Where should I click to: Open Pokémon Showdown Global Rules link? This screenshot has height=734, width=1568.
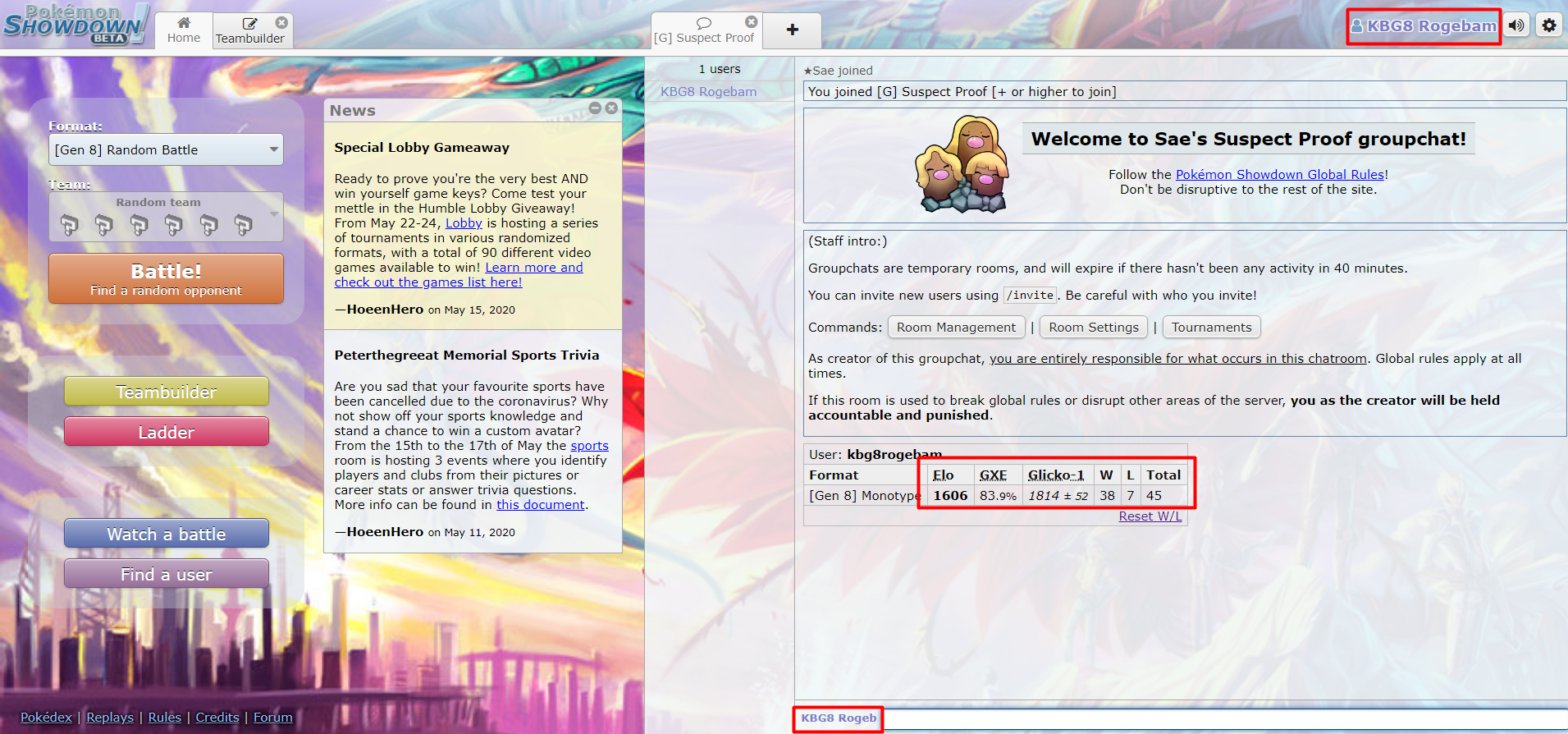click(x=1280, y=175)
